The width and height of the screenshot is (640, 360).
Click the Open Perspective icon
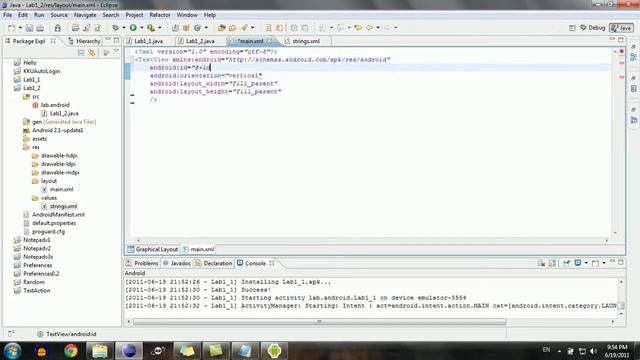tap(572, 28)
